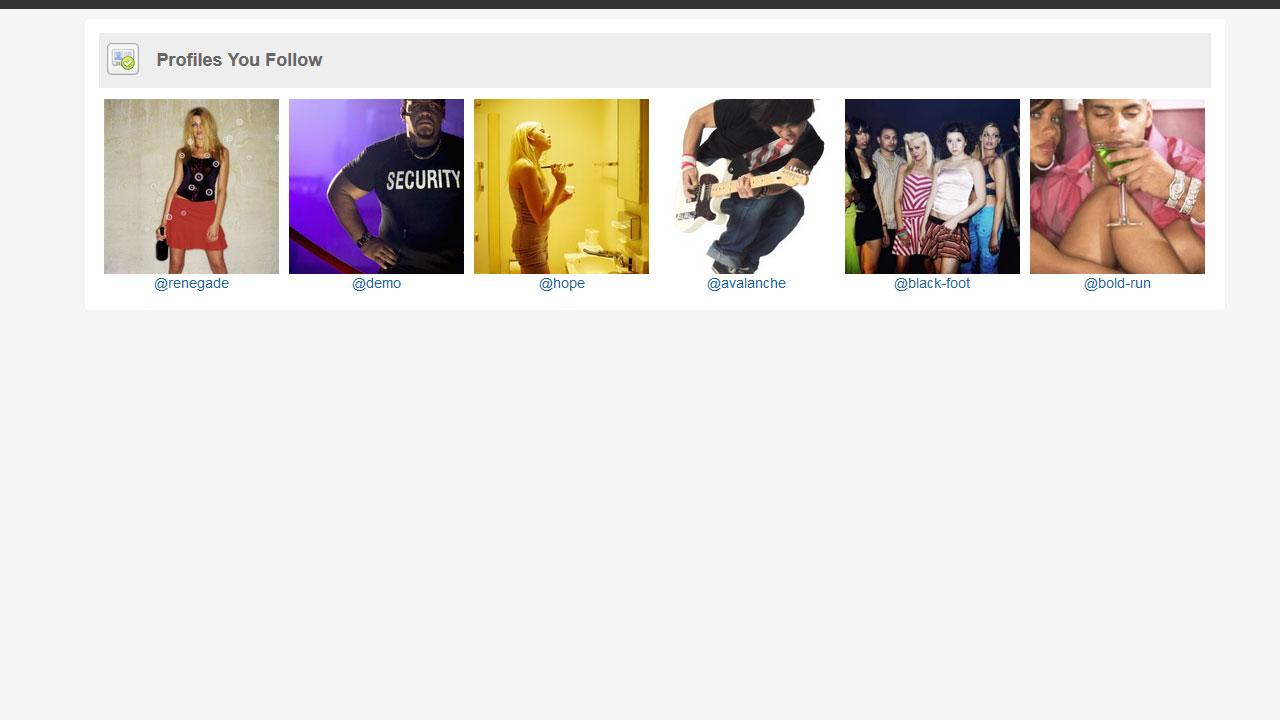1280x720 pixels.
Task: Select the @bold-run profile picture
Action: click(1117, 186)
